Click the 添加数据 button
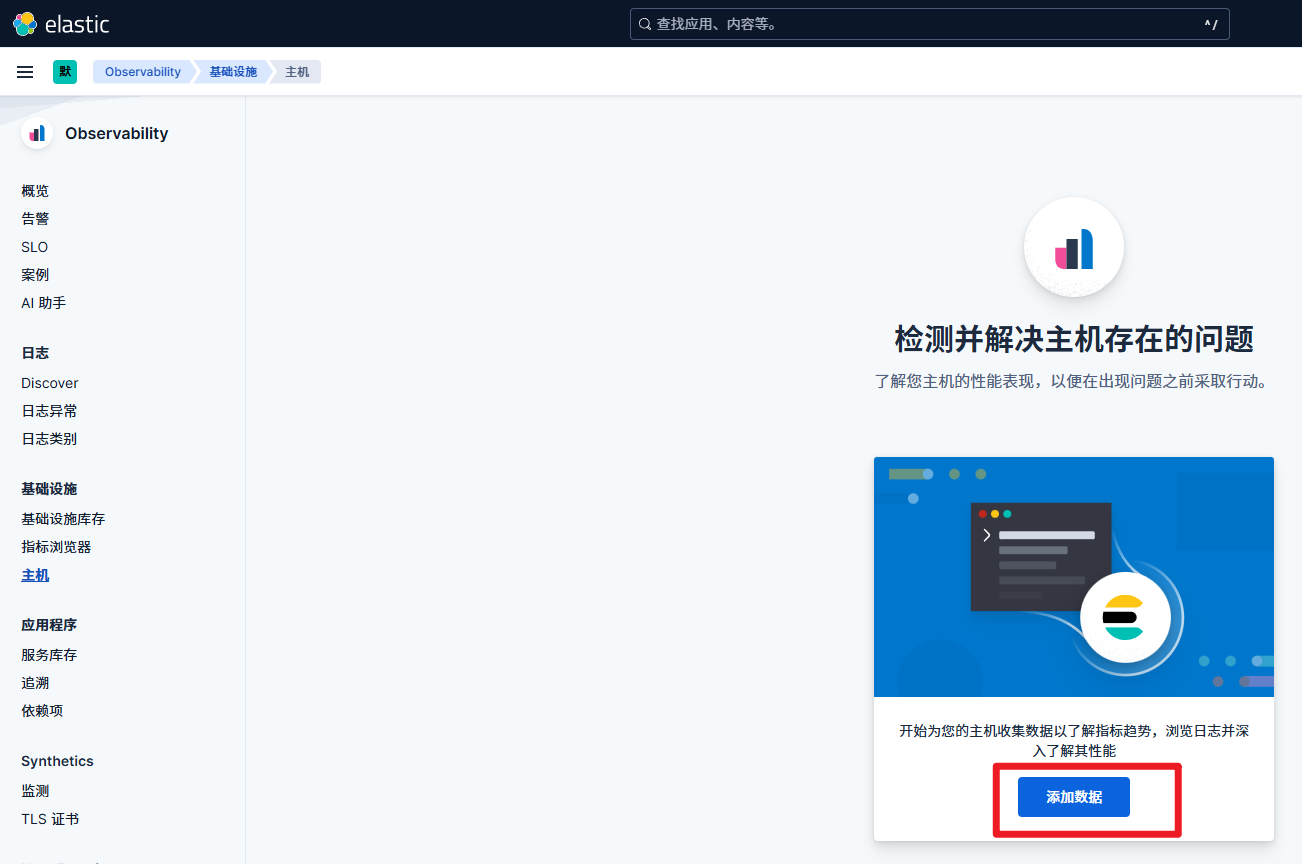The image size is (1302, 864). pos(1074,797)
